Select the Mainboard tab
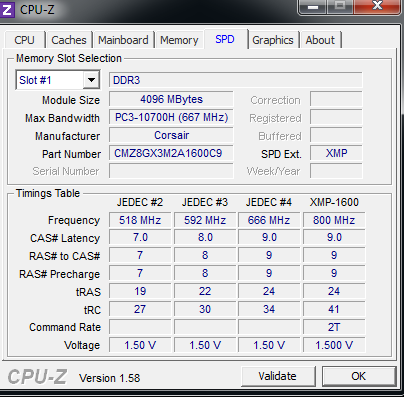Image resolution: width=404 pixels, height=397 pixels. [123, 40]
